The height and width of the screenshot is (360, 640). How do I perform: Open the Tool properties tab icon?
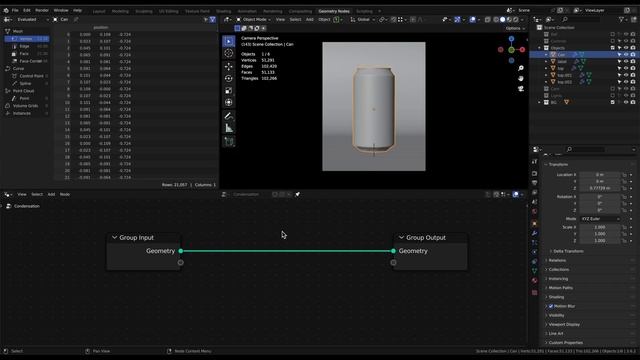(534, 162)
